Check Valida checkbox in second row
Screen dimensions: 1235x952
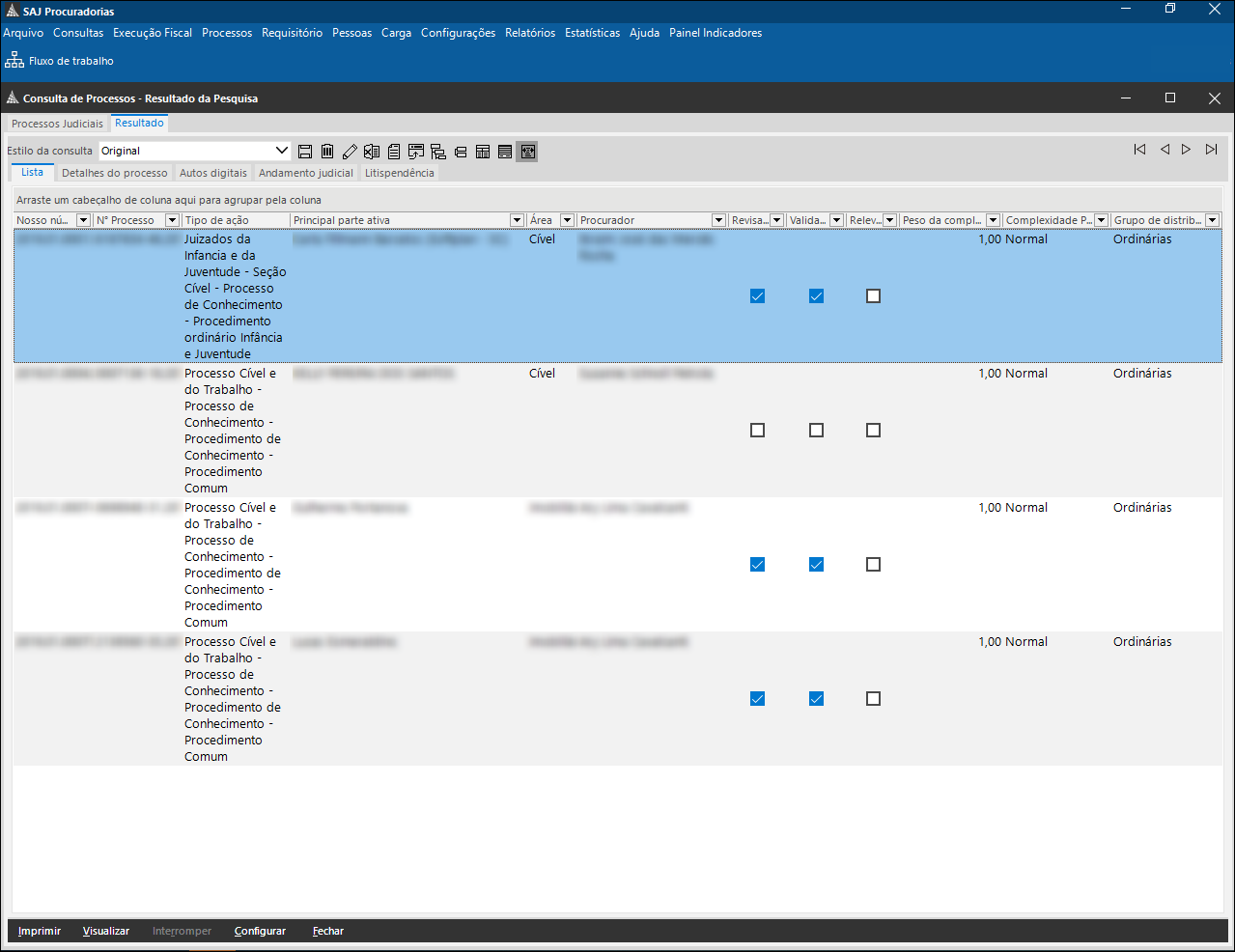(816, 431)
